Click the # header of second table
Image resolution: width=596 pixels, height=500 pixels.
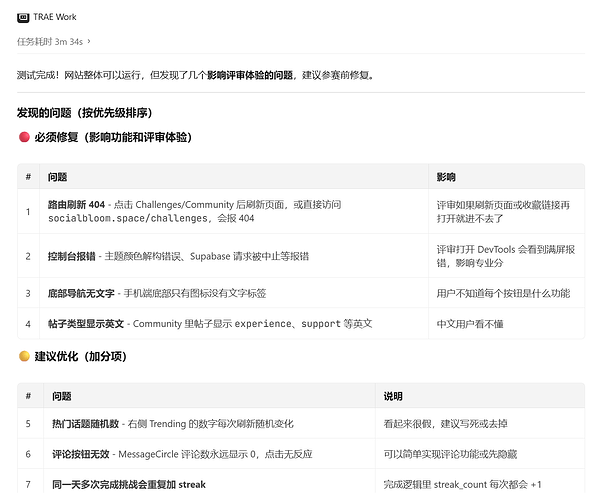click(28, 396)
